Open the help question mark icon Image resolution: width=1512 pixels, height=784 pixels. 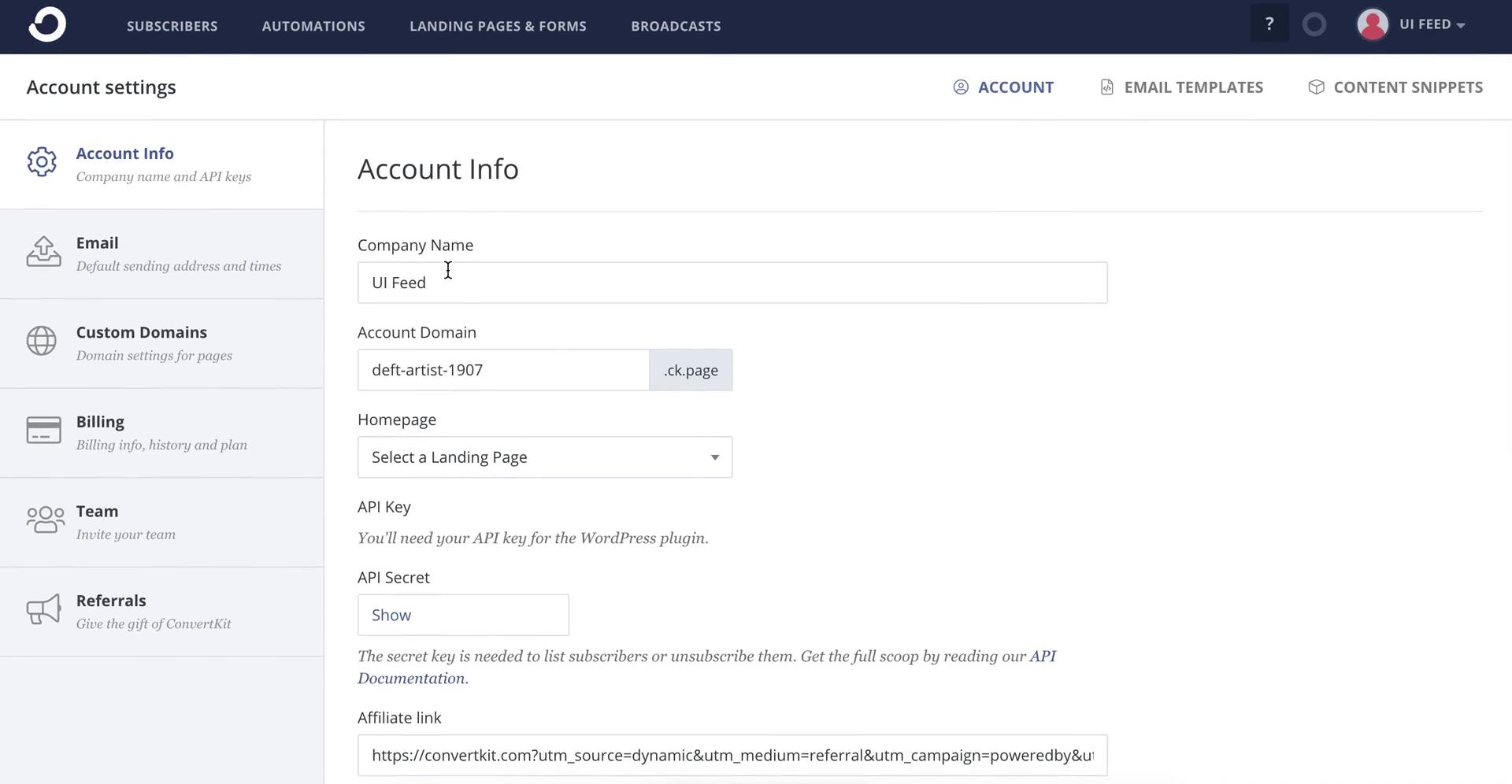pyautogui.click(x=1269, y=24)
